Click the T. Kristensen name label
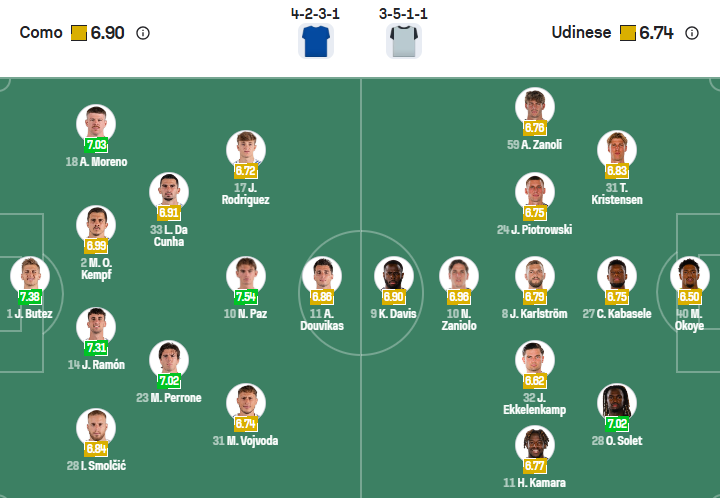 click(617, 193)
